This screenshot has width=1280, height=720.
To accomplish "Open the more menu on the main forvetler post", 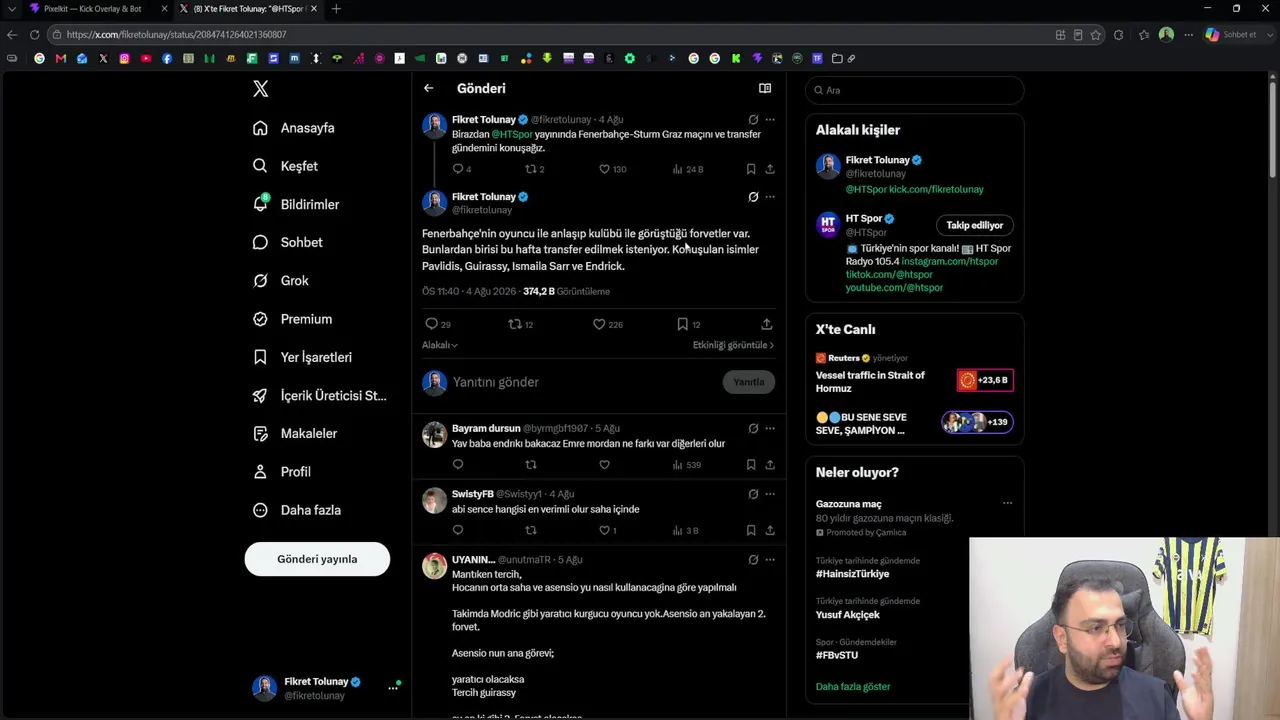I will point(770,197).
